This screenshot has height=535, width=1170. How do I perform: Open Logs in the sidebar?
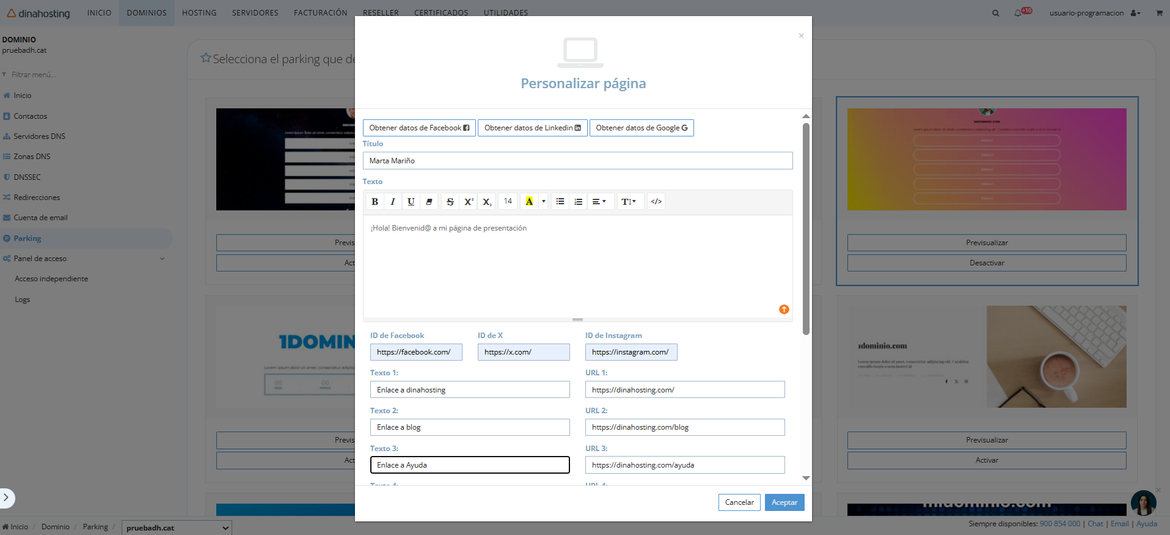[22, 299]
